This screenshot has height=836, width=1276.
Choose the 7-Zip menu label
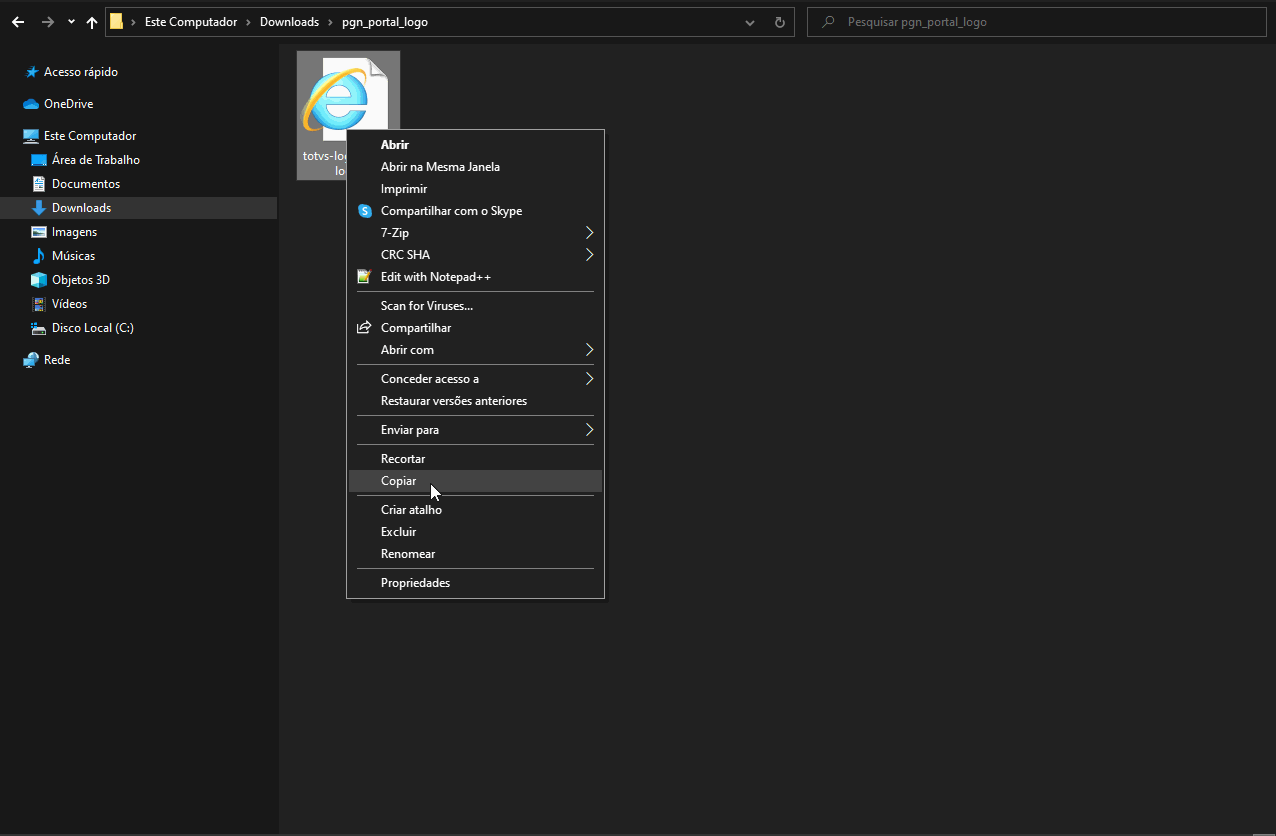click(x=395, y=233)
